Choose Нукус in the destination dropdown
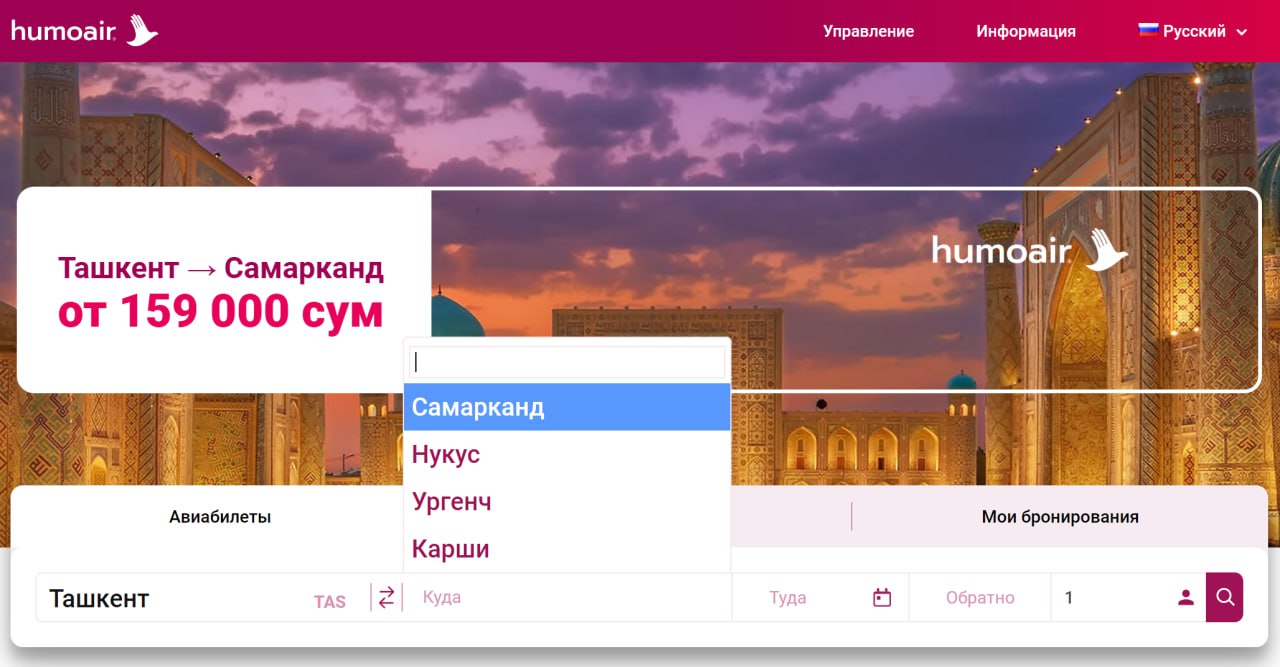 [x=566, y=454]
